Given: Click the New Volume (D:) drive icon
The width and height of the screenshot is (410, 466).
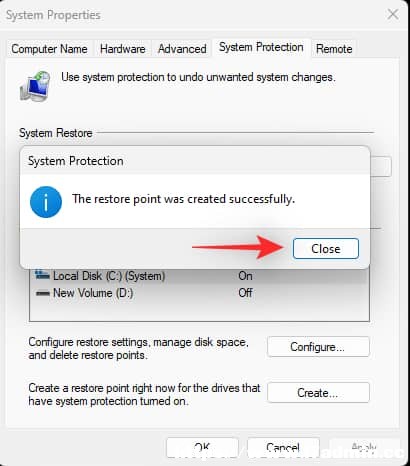Looking at the screenshot, I should point(43,293).
